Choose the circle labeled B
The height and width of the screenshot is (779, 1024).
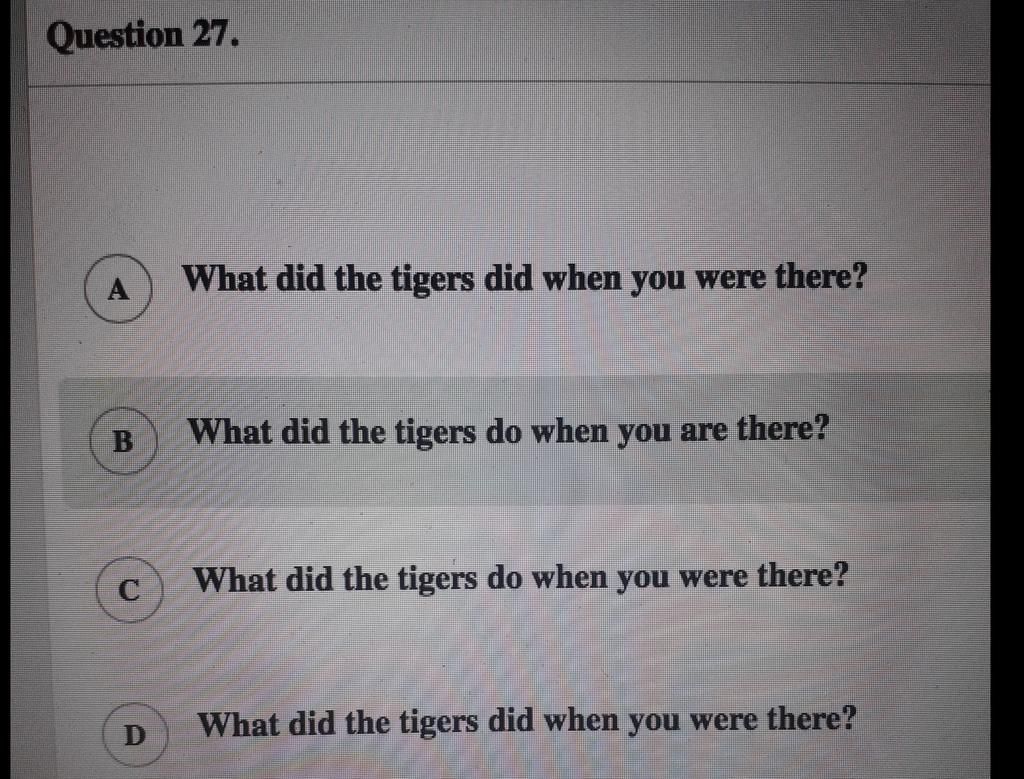(x=123, y=441)
